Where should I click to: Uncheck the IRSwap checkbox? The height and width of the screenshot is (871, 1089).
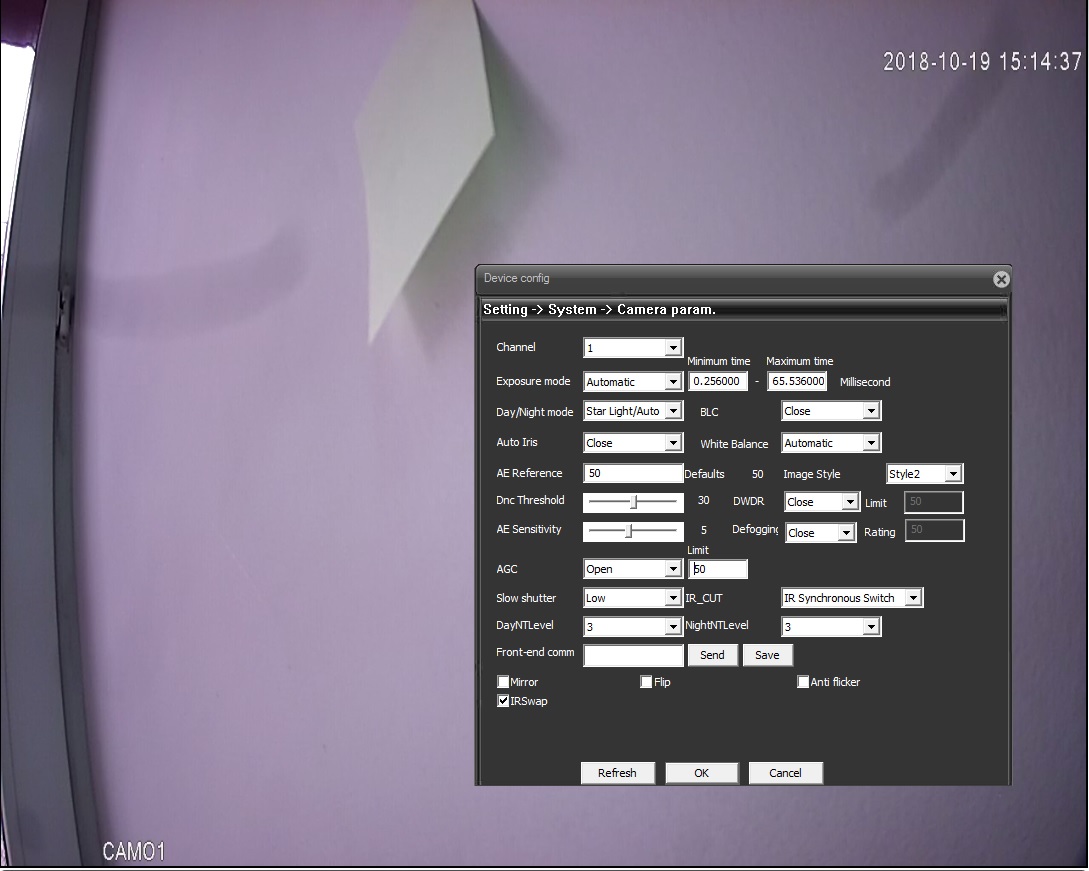pos(504,701)
